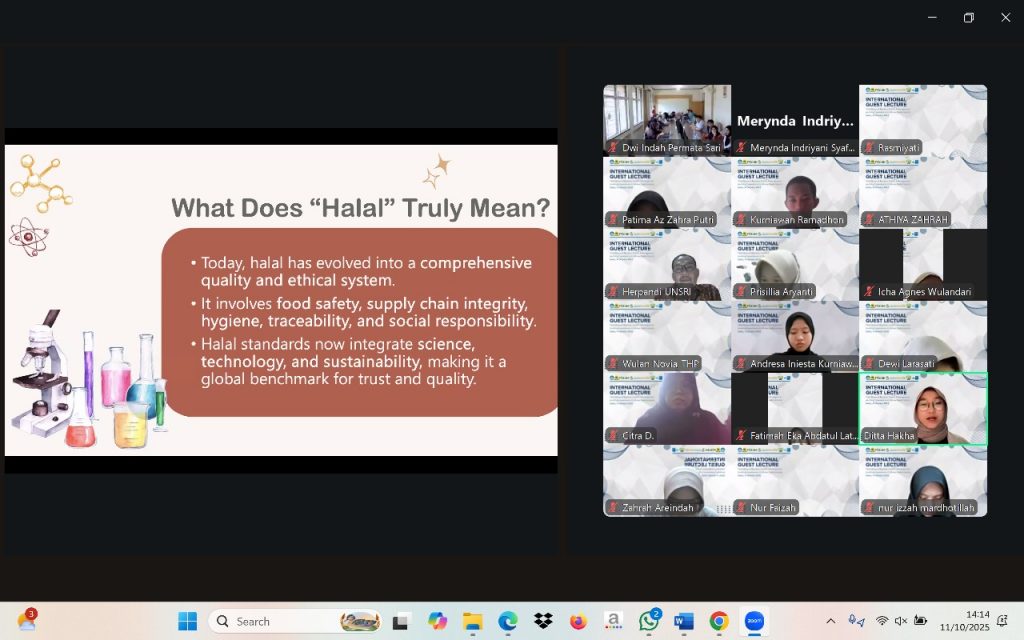Select the Herpendi UNSRI video tile

(667, 265)
